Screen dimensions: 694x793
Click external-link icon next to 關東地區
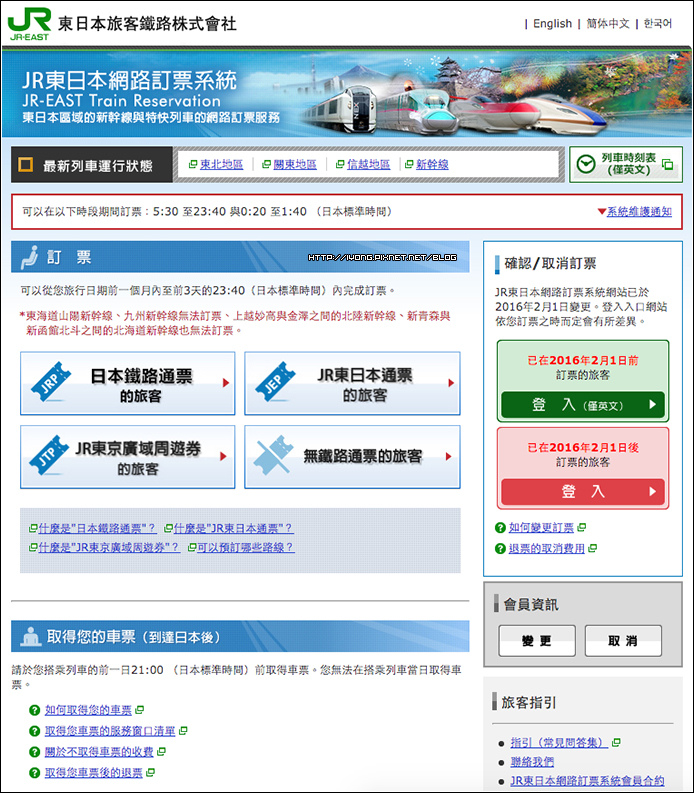point(266,164)
